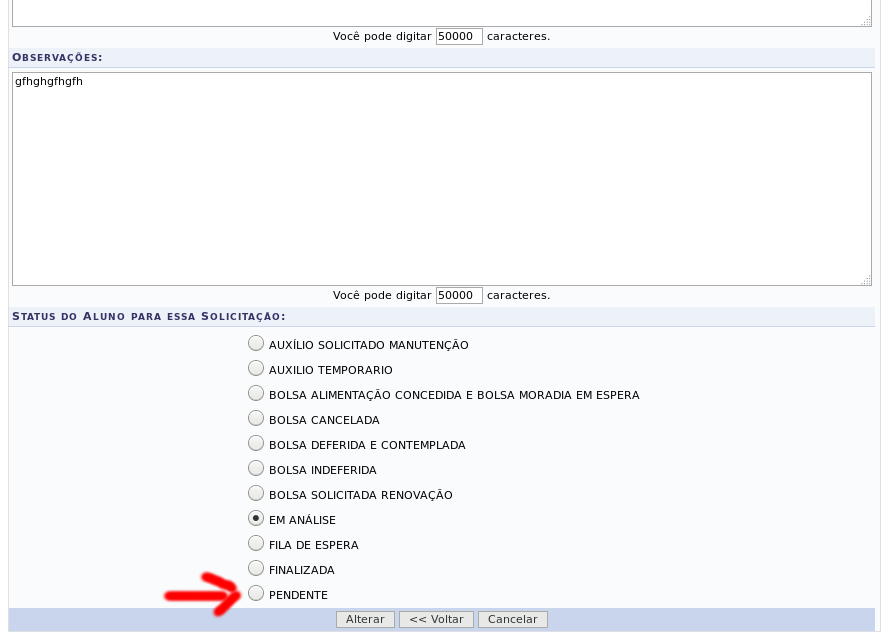Click the Observações textarea resize handle
The image size is (887, 638).
(x=866, y=281)
